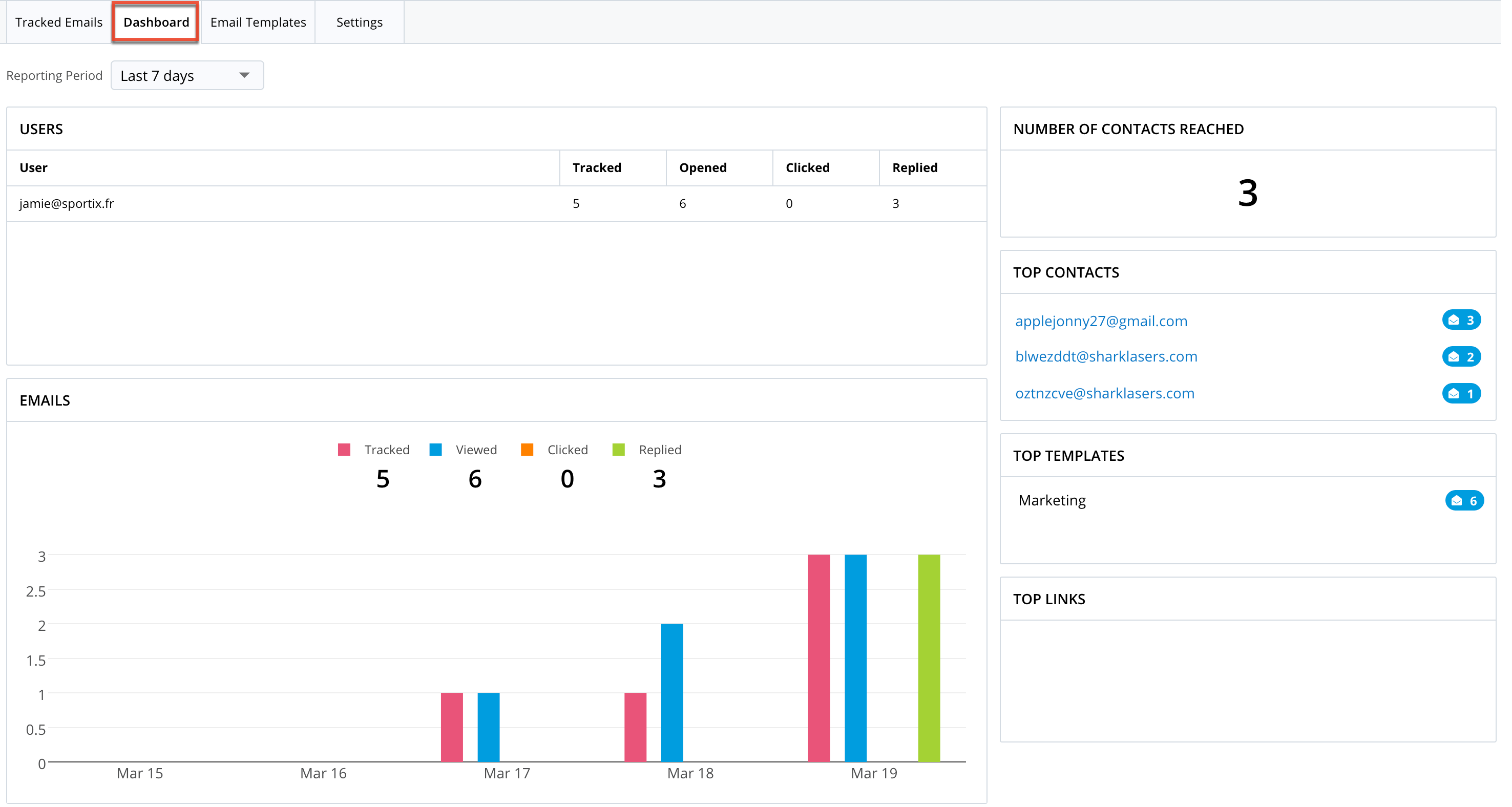The height and width of the screenshot is (807, 1512).
Task: Open the Email Templates tab
Action: 258,23
